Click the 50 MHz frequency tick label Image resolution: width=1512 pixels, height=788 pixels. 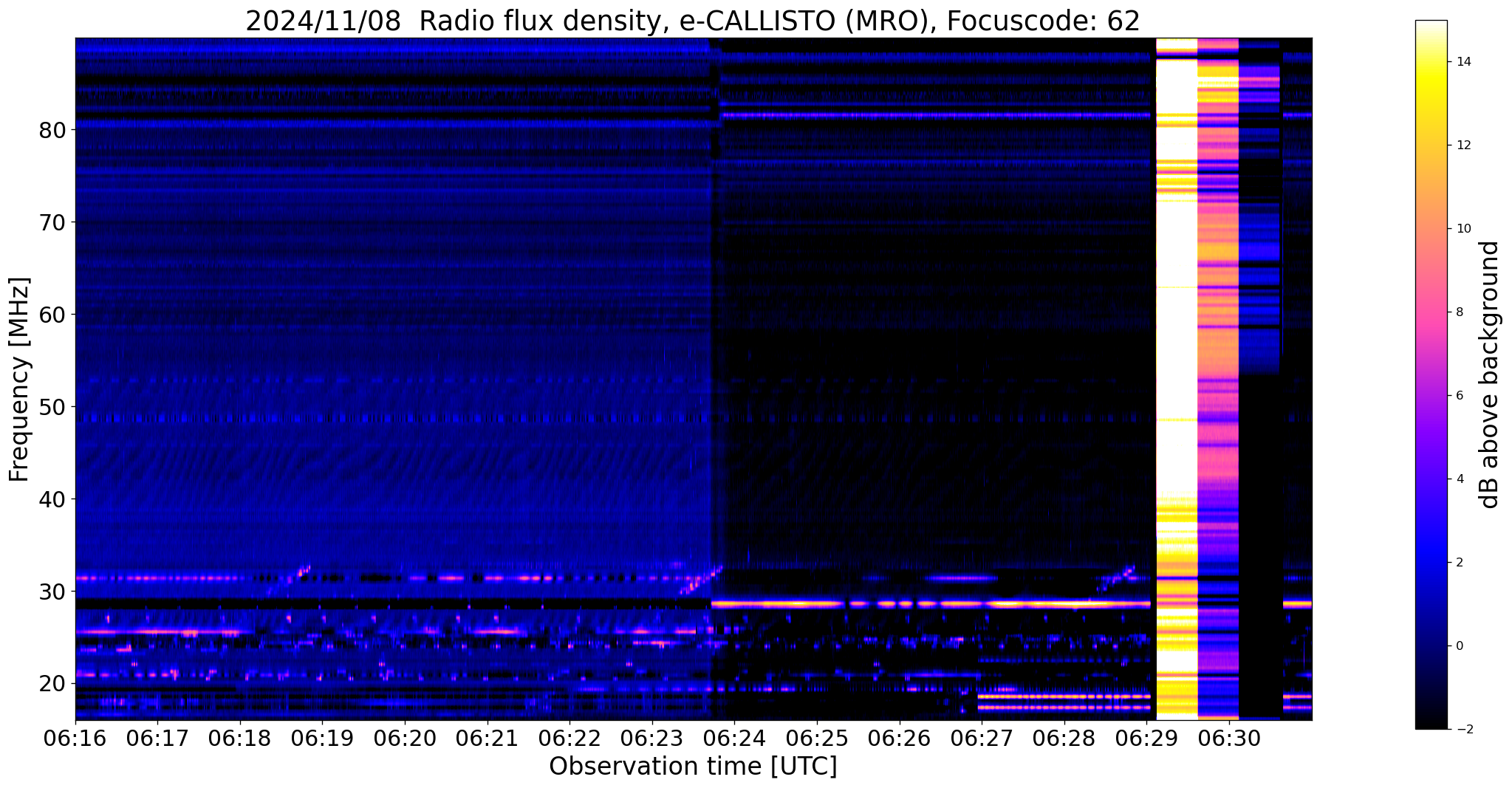point(52,407)
